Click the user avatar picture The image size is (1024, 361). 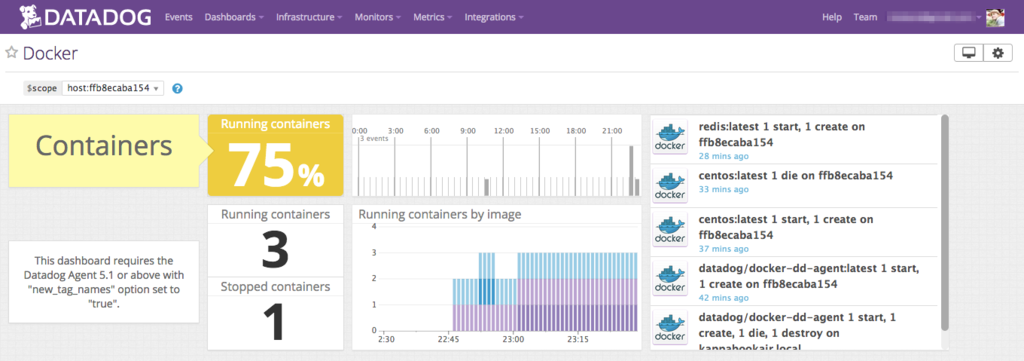coord(995,18)
